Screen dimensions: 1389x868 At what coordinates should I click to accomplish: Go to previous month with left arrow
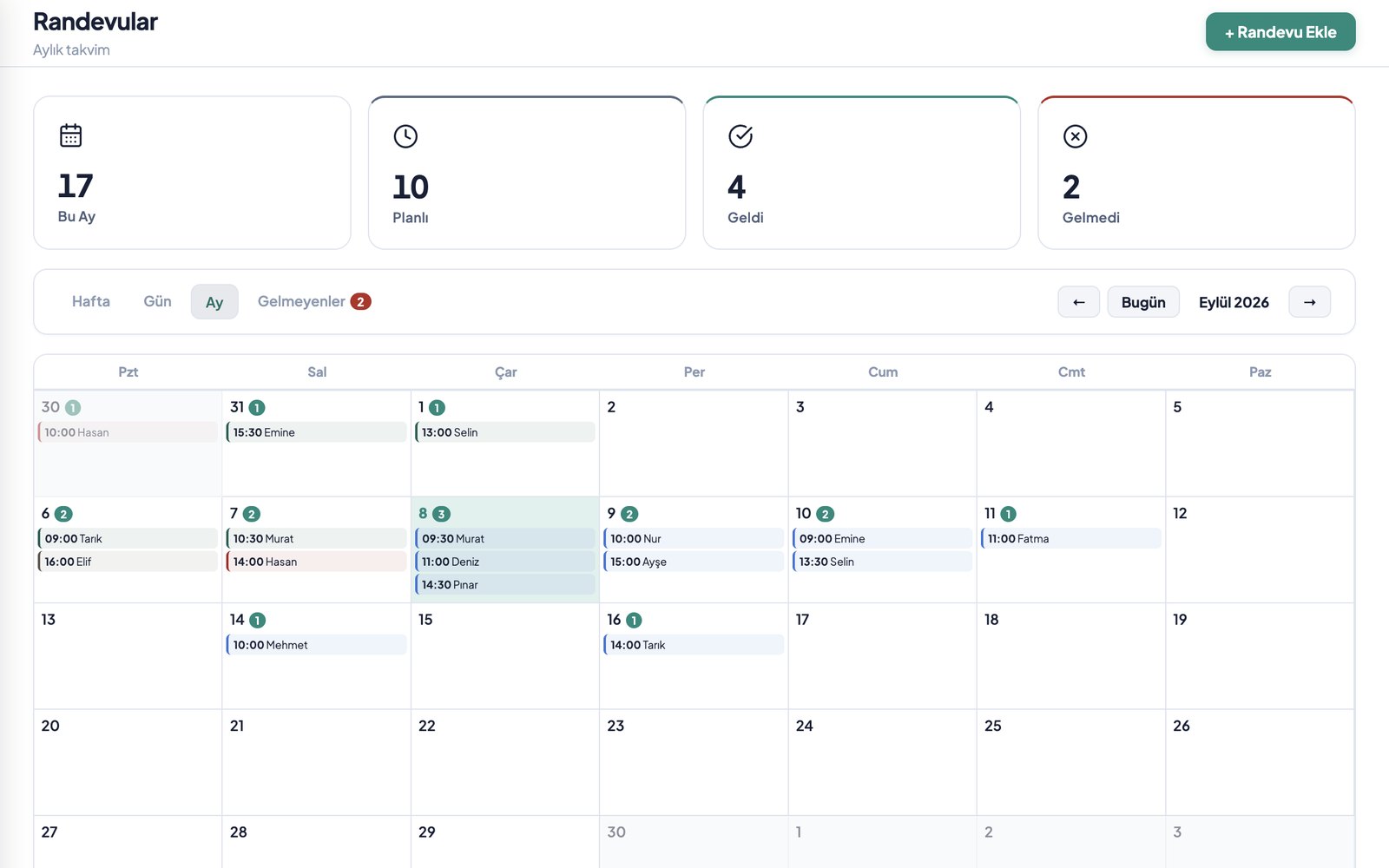coord(1079,302)
